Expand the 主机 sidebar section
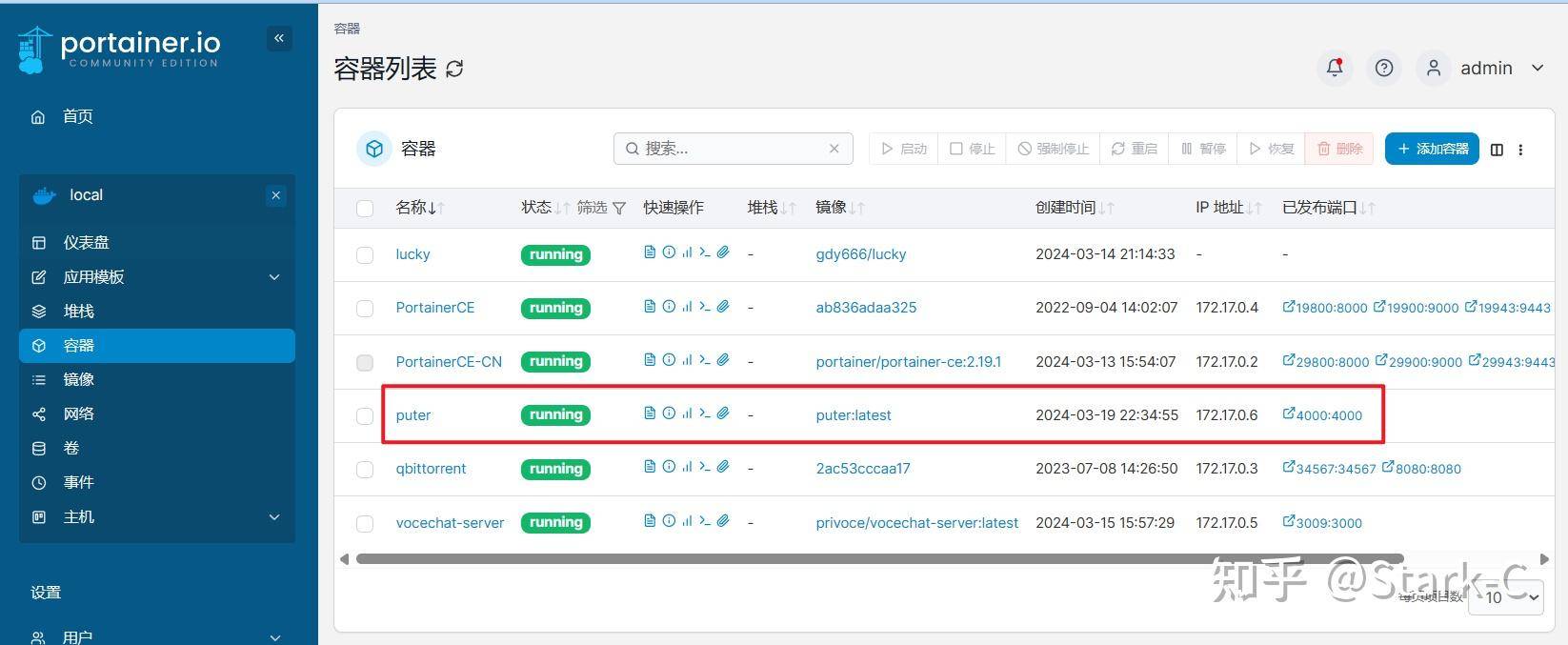Screen dimensions: 1568x645 274,517
